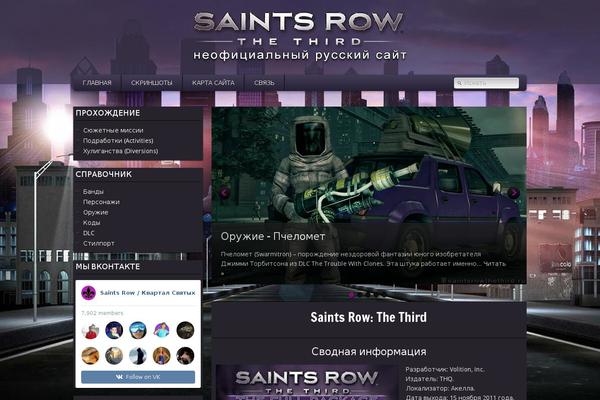Open first VK member avatar in bottom row
Screen dimensions: 600x400
point(90,356)
